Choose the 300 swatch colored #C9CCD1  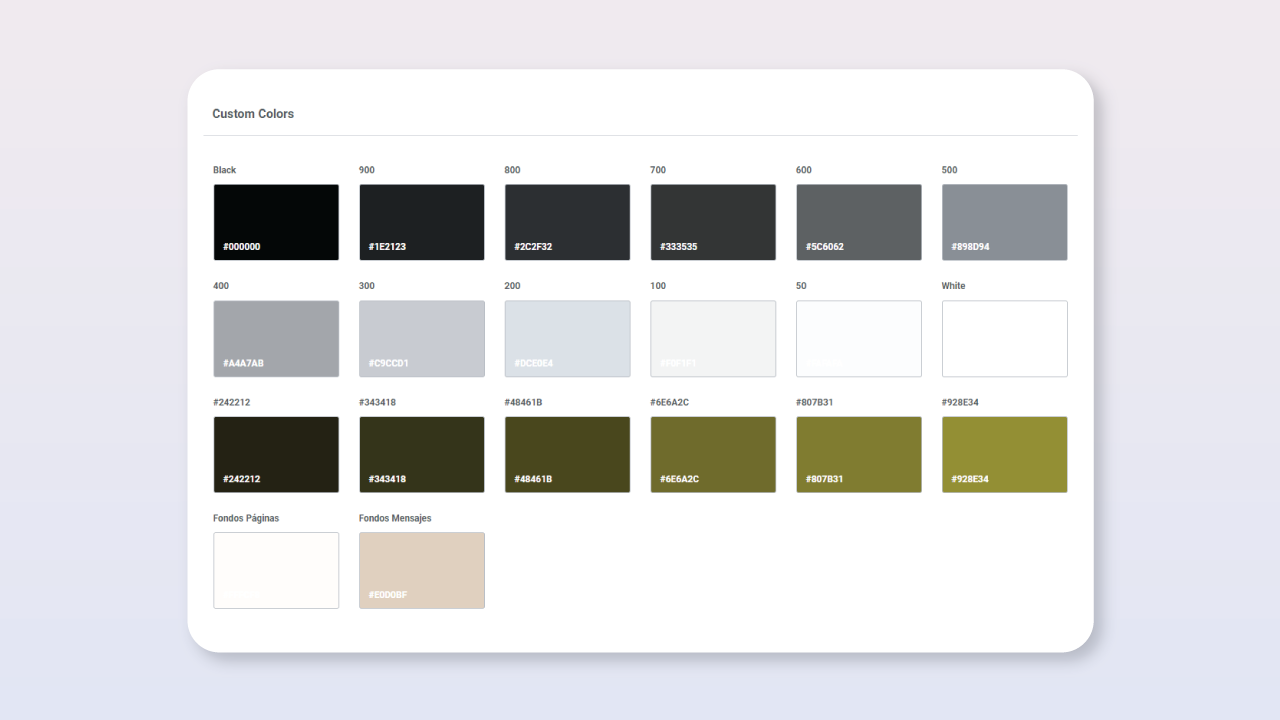pyautogui.click(x=422, y=339)
